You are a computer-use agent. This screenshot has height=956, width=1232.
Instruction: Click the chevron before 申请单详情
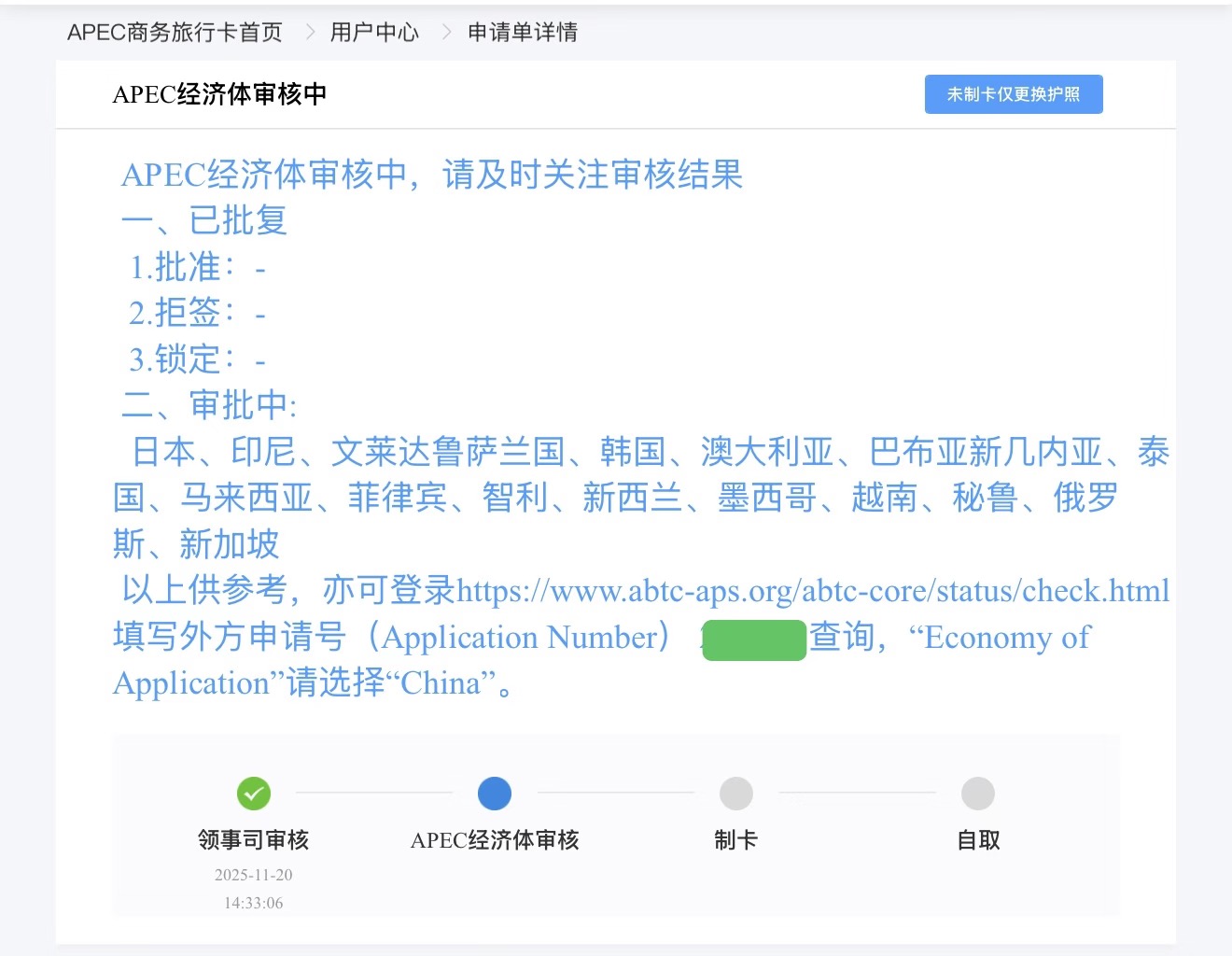(x=446, y=33)
